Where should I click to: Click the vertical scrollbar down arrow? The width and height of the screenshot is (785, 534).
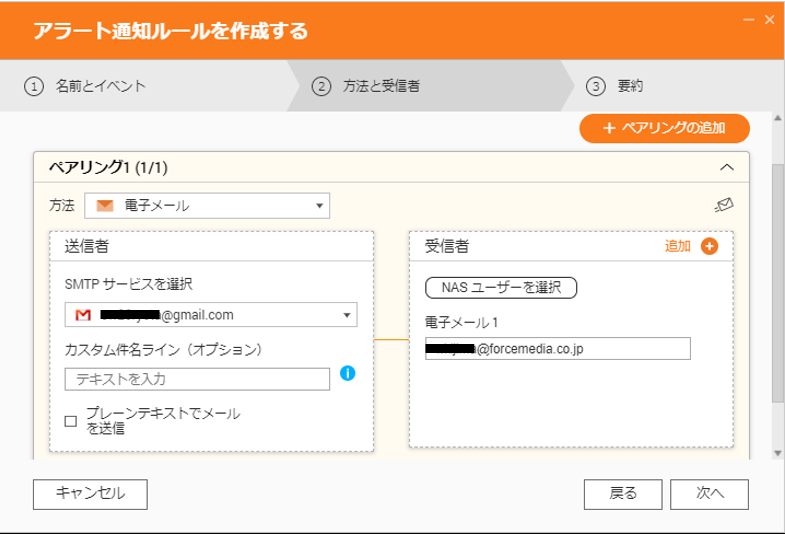point(777,453)
